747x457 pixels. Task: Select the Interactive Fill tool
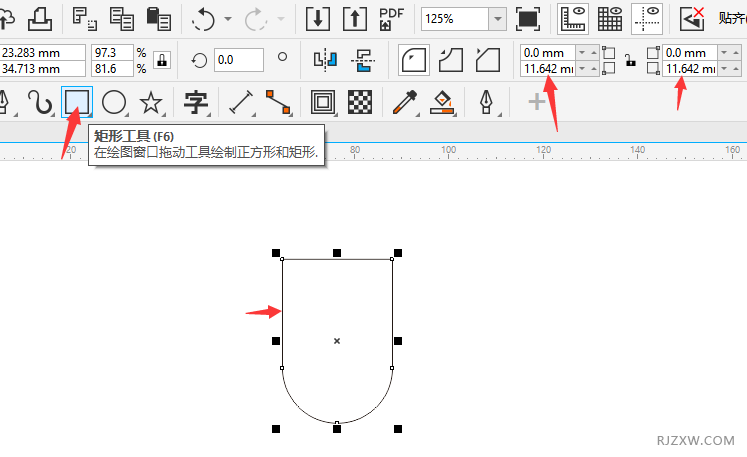click(442, 102)
